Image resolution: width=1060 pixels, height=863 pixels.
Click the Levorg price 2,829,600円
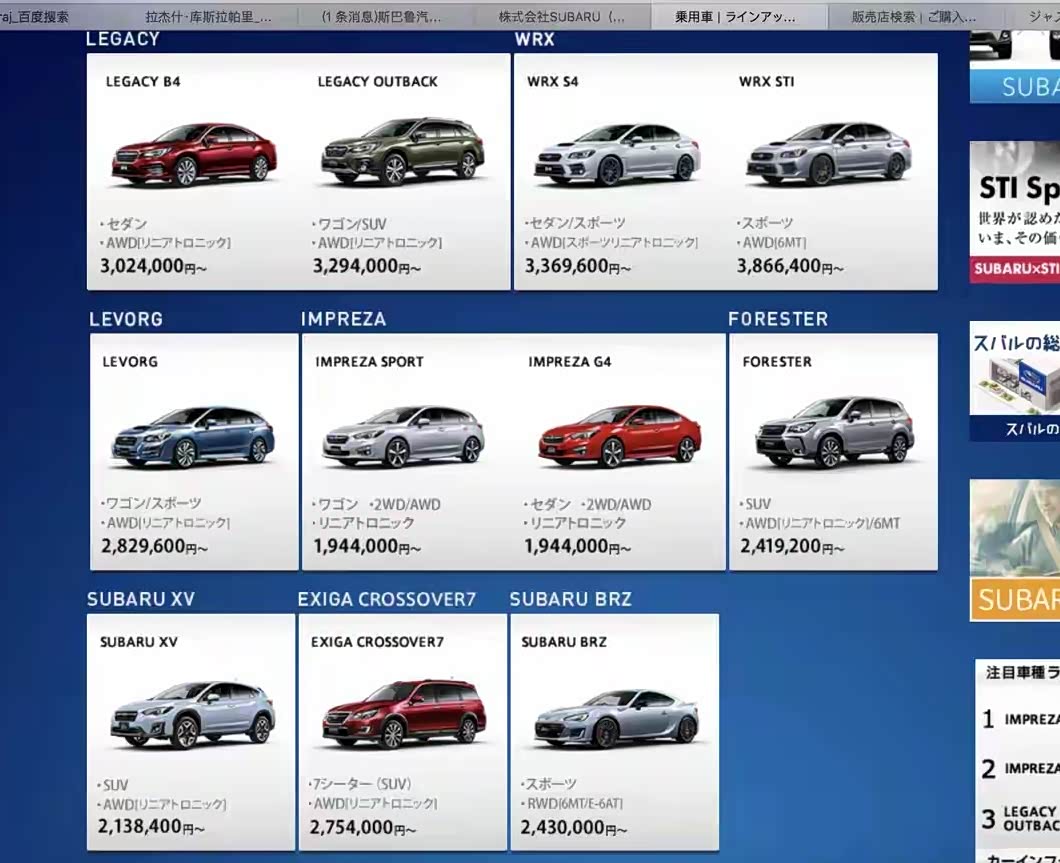(x=154, y=546)
